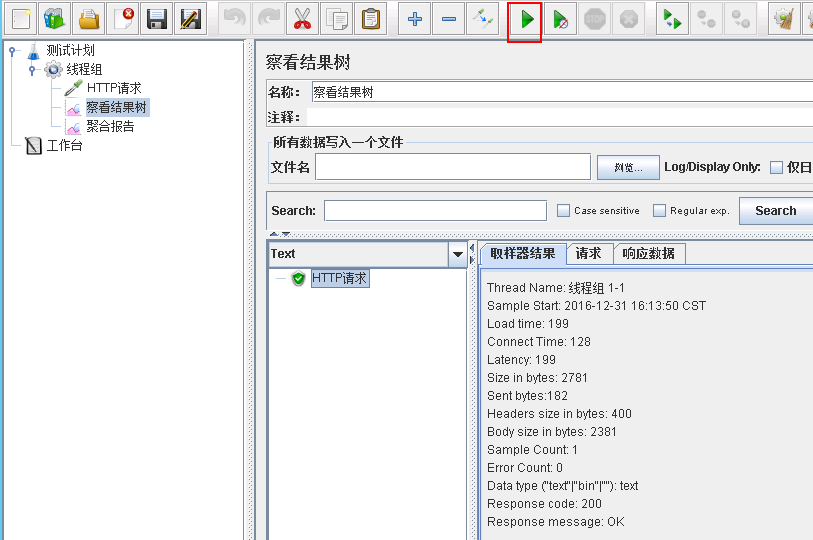Image resolution: width=813 pixels, height=540 pixels.
Task: Click the Open file folder icon
Action: [x=89, y=19]
